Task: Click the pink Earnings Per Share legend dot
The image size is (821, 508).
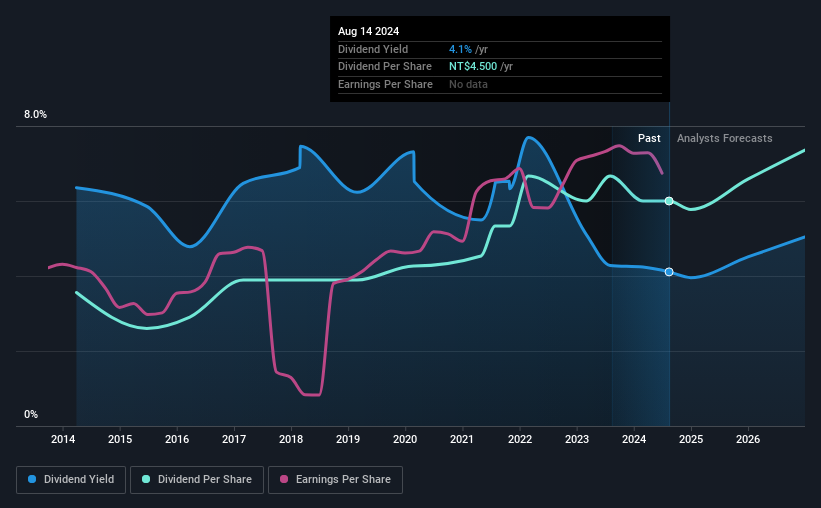Action: tap(284, 479)
